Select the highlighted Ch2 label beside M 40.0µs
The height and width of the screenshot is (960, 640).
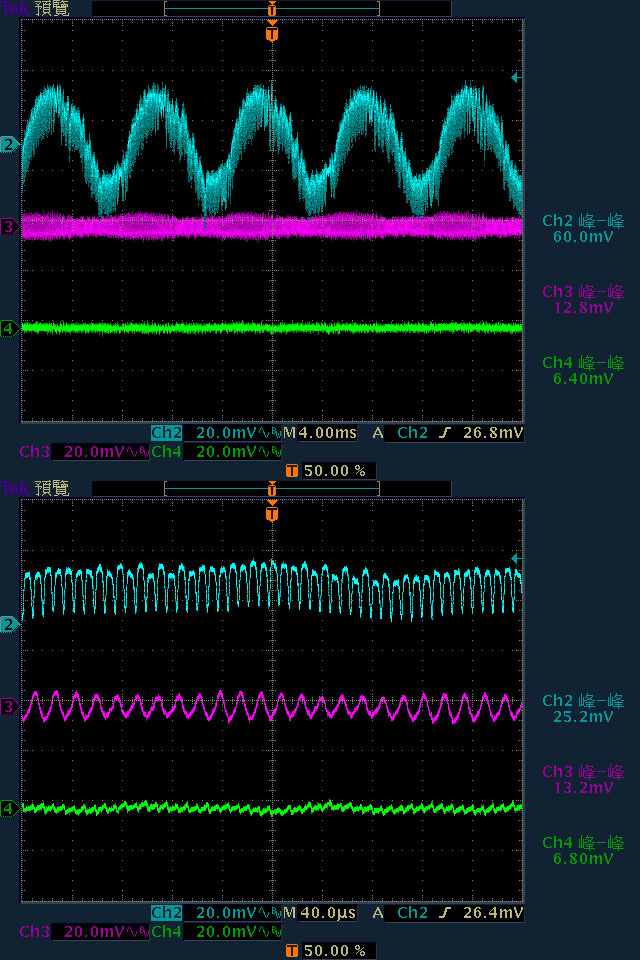coord(167,913)
